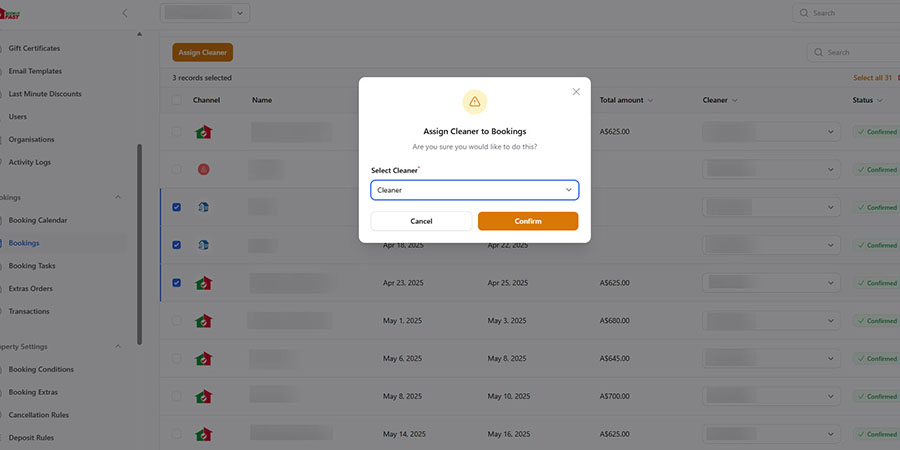Click the table search magnifier icon
Screen dimensions: 900x450
click(x=818, y=52)
